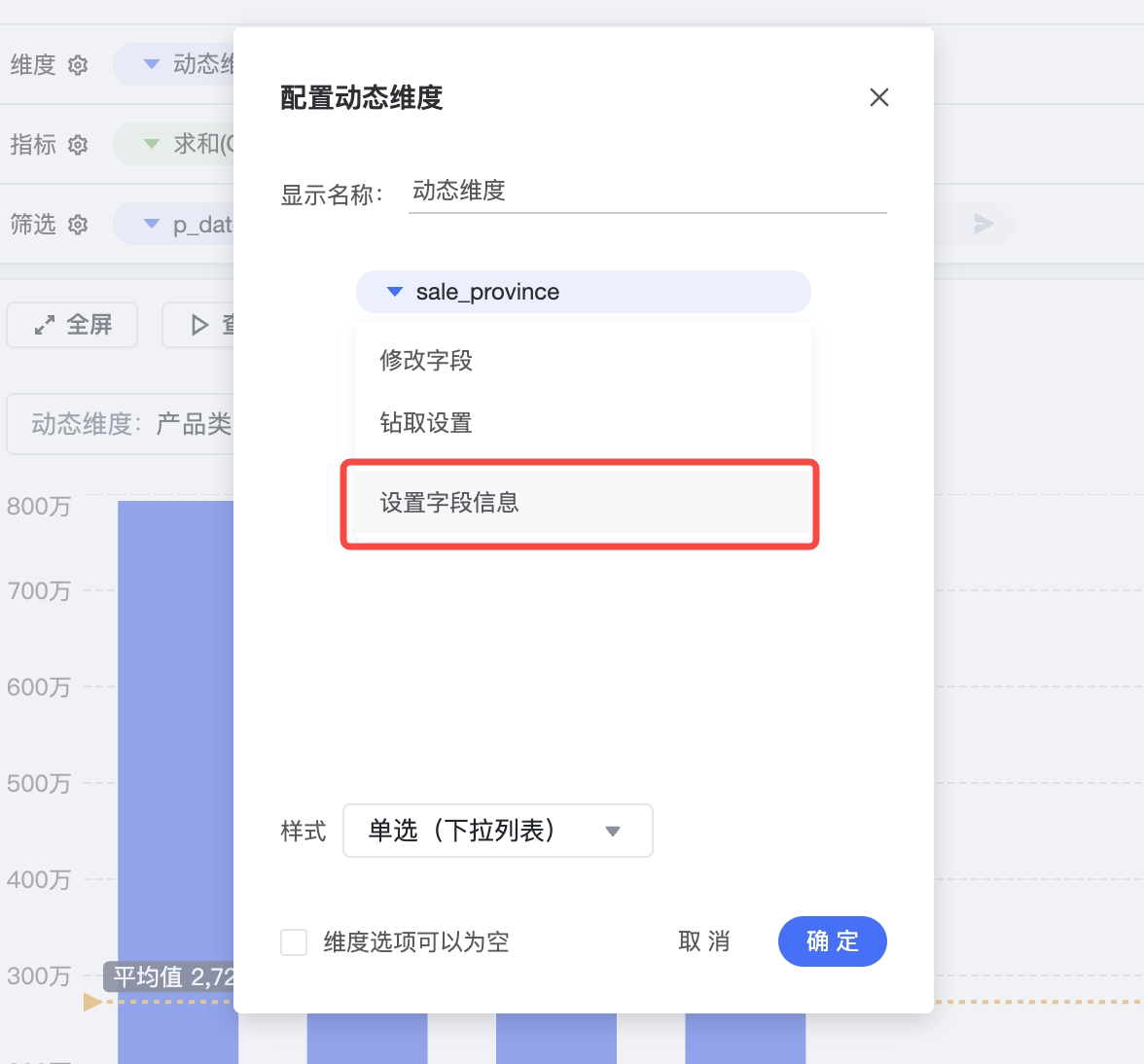Click the 800万 axis label
Viewport: 1144px width, 1064px height.
39,506
